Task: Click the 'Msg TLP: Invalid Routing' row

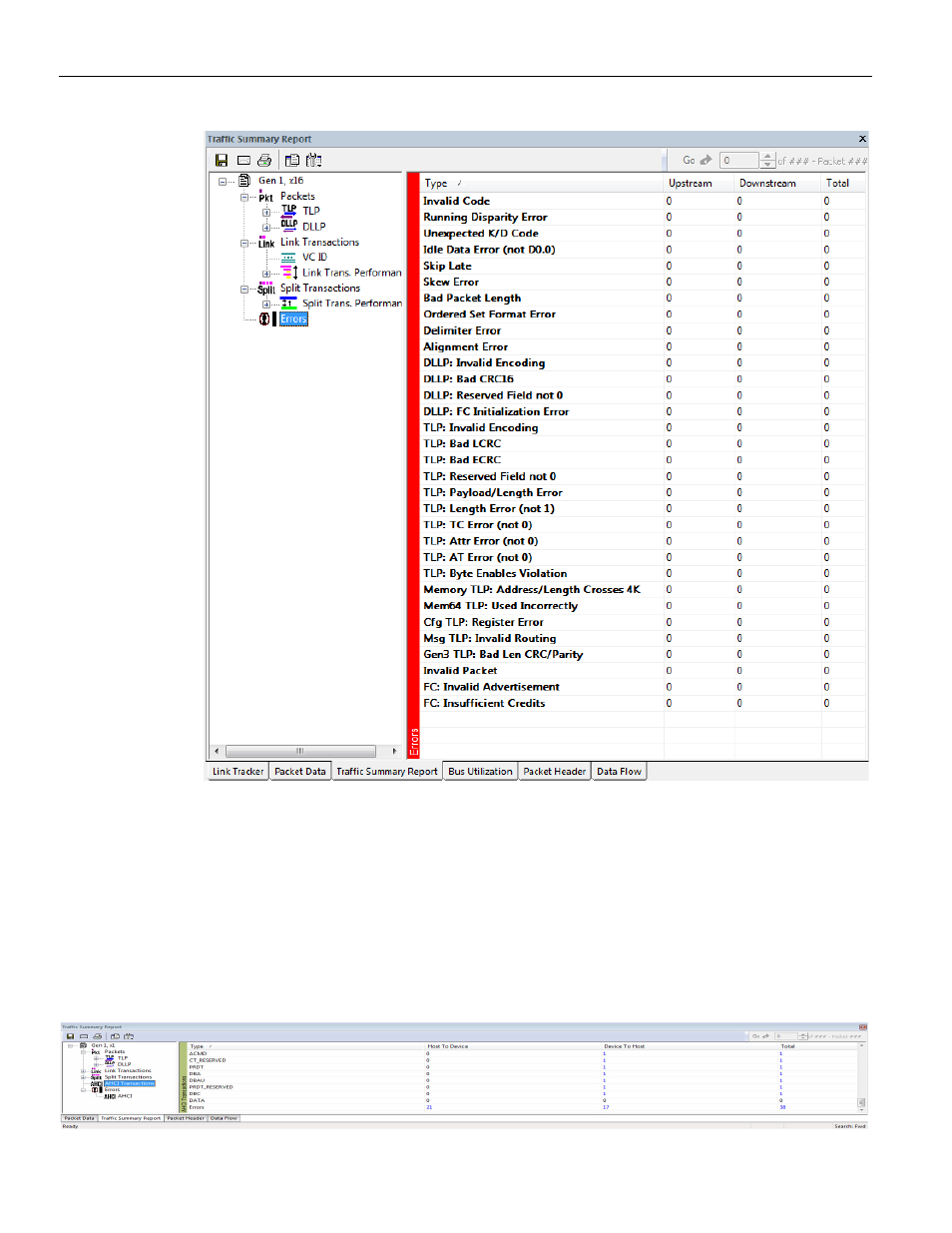Action: [x=644, y=639]
